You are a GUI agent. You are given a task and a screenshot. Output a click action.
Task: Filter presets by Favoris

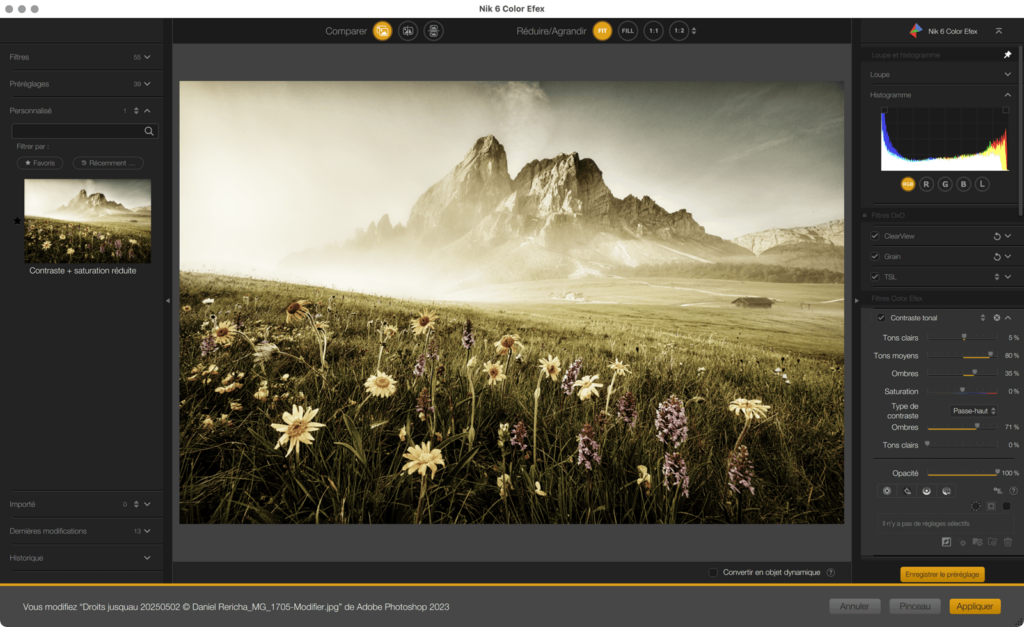(40, 163)
